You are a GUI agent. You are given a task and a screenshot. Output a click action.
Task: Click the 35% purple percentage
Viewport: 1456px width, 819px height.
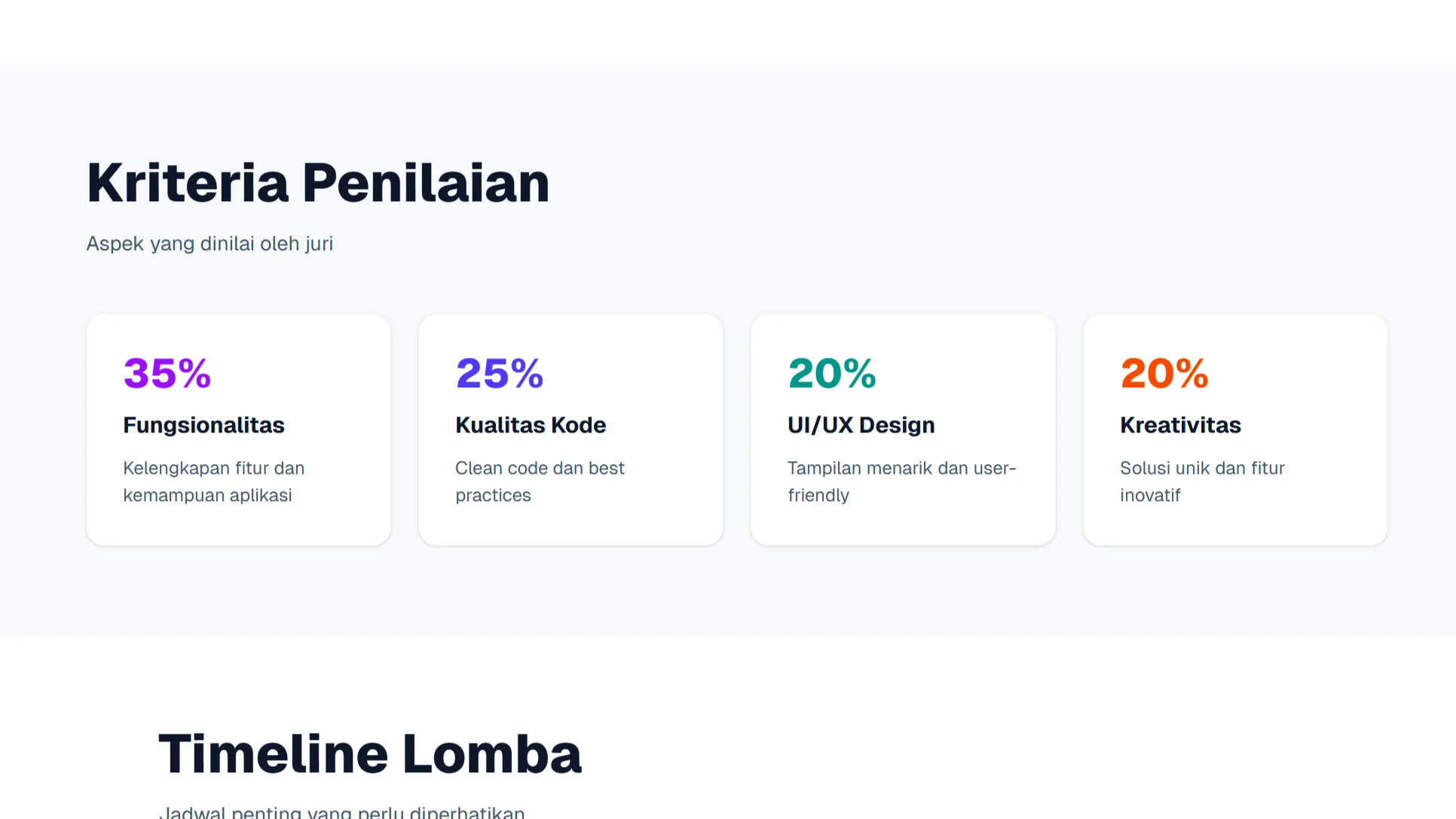click(167, 373)
